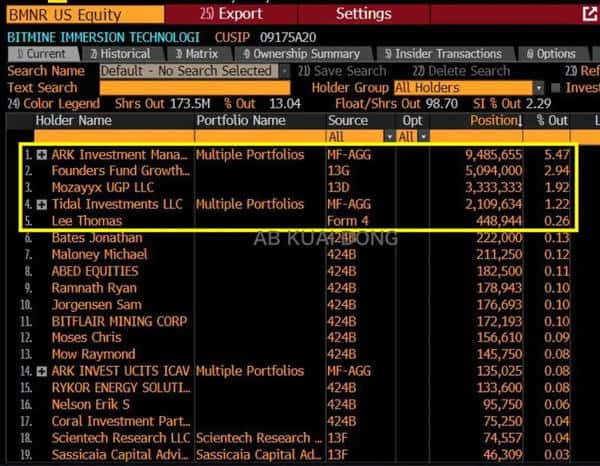The image size is (600, 466).
Task: Click the Color Legend link
Action: 54,104
